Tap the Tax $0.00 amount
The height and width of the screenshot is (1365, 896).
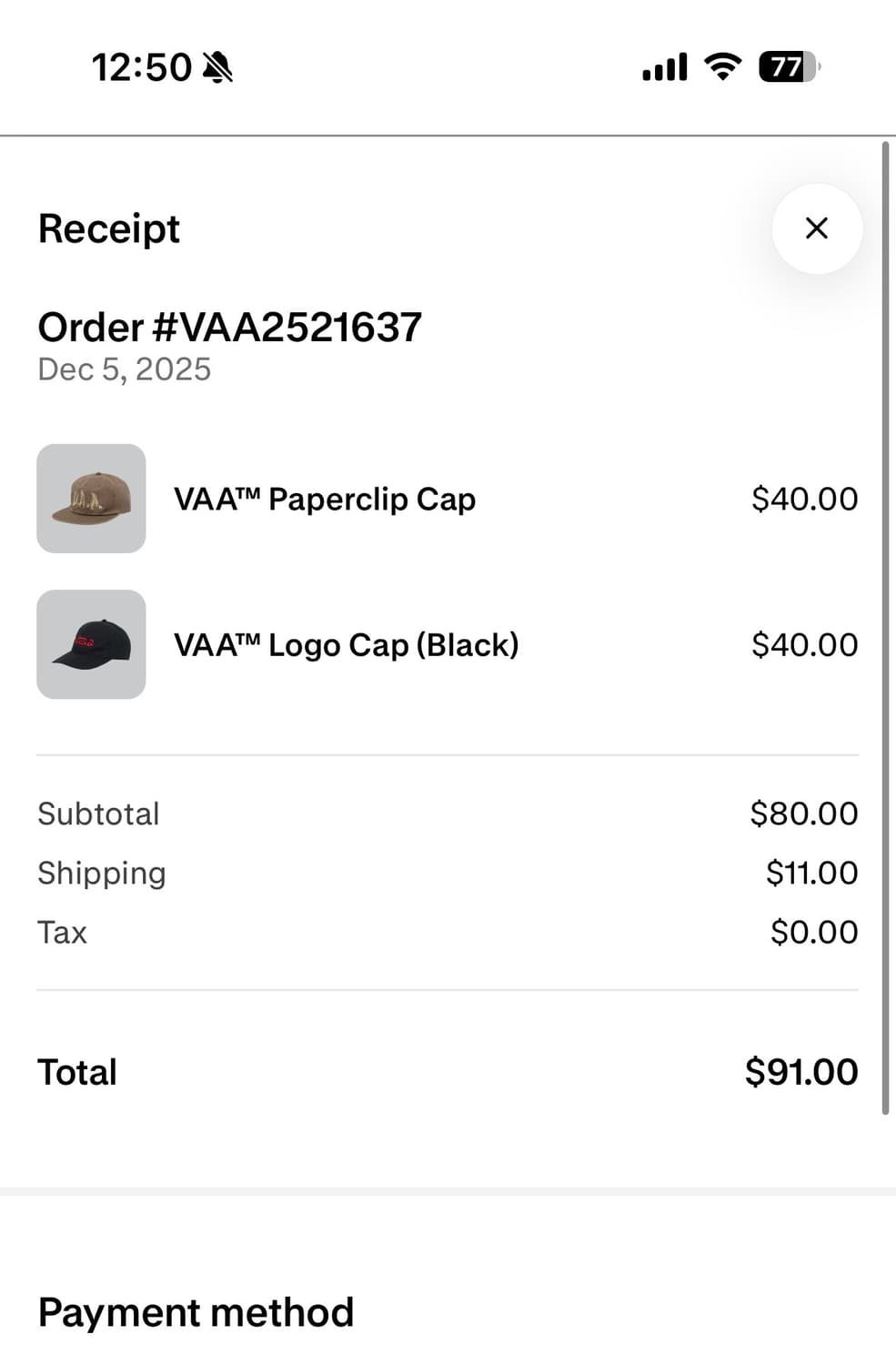(813, 932)
